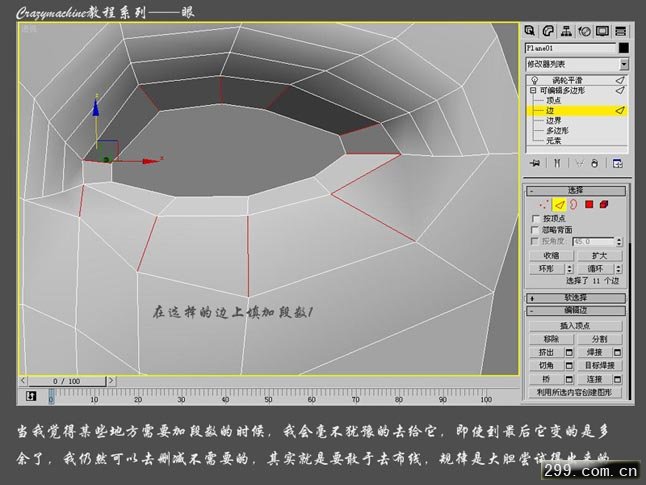Image resolution: width=646 pixels, height=485 pixels.
Task: Click the 移除 button
Action: click(x=551, y=340)
